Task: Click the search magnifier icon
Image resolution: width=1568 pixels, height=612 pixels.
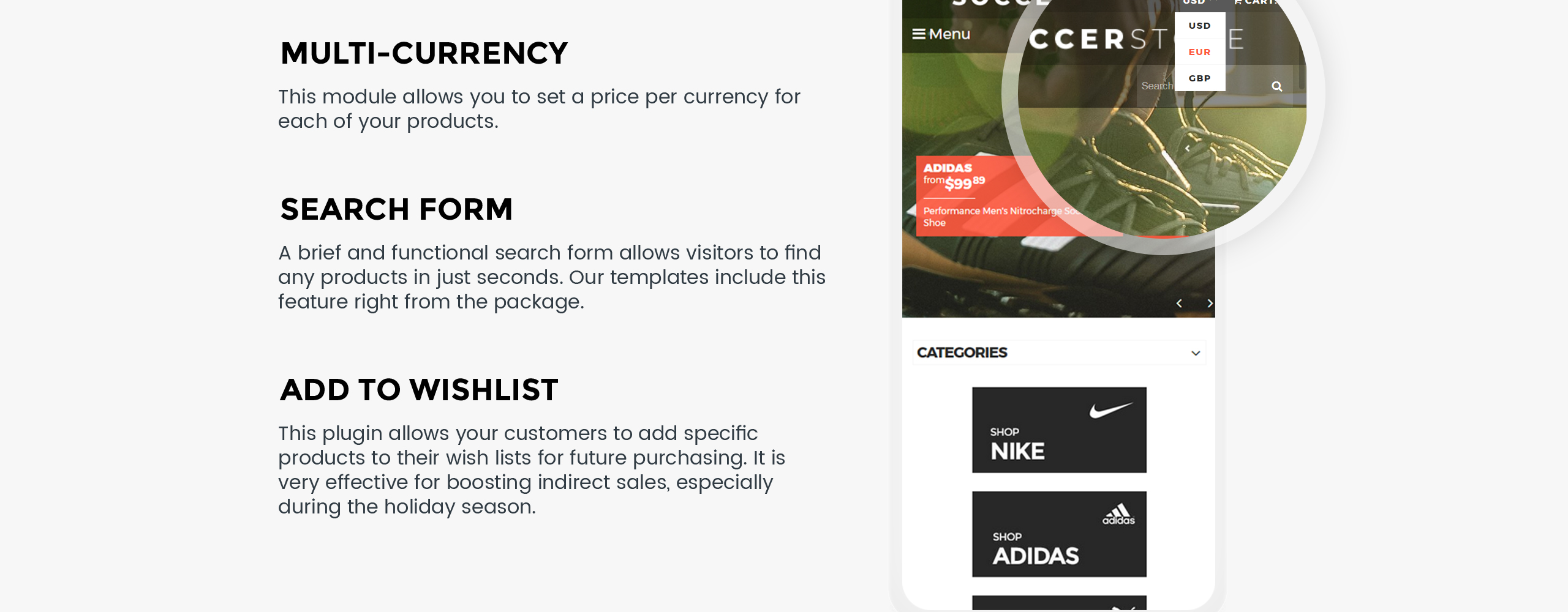Action: tap(1276, 86)
